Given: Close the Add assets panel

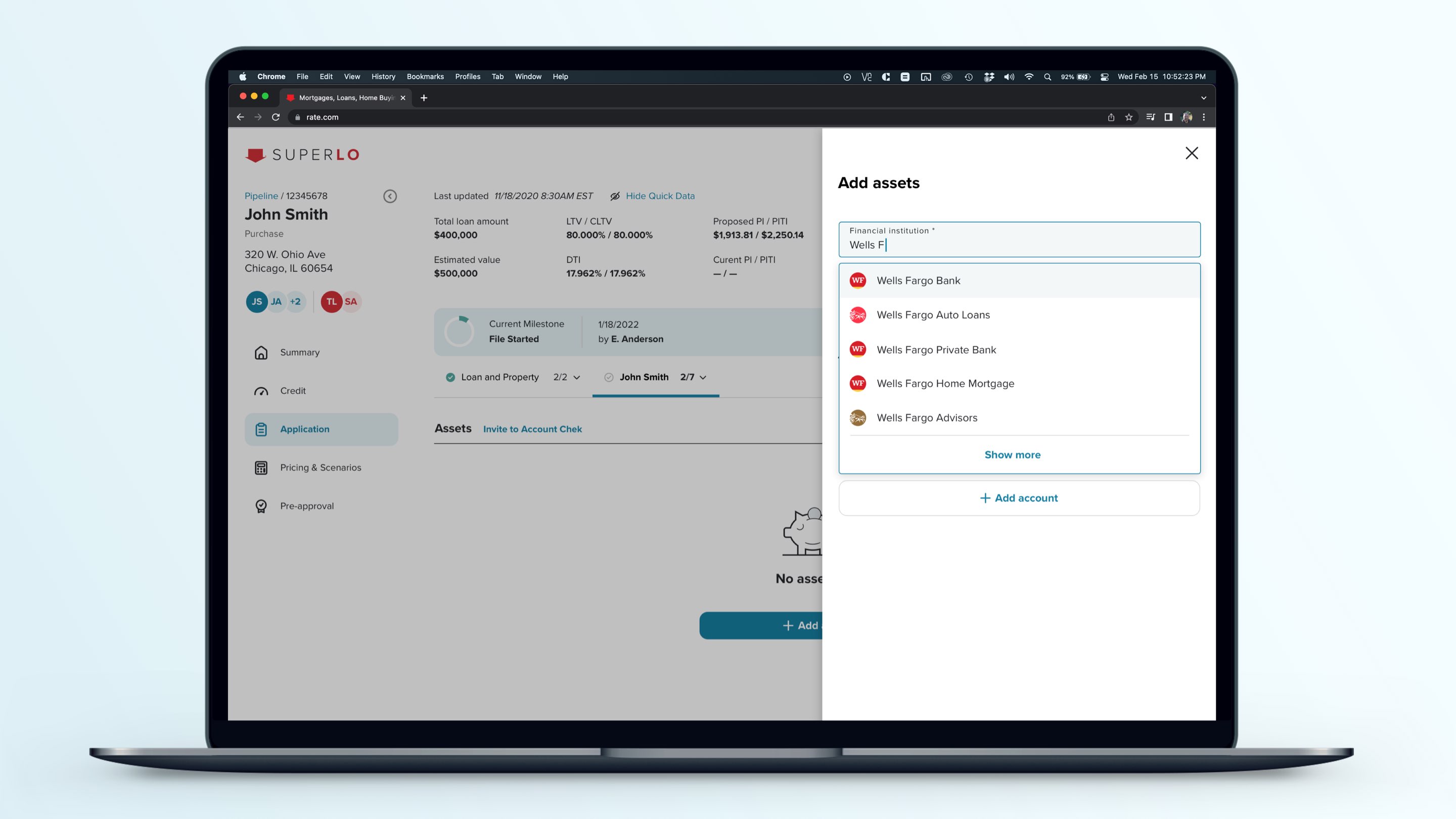Looking at the screenshot, I should [x=1192, y=153].
